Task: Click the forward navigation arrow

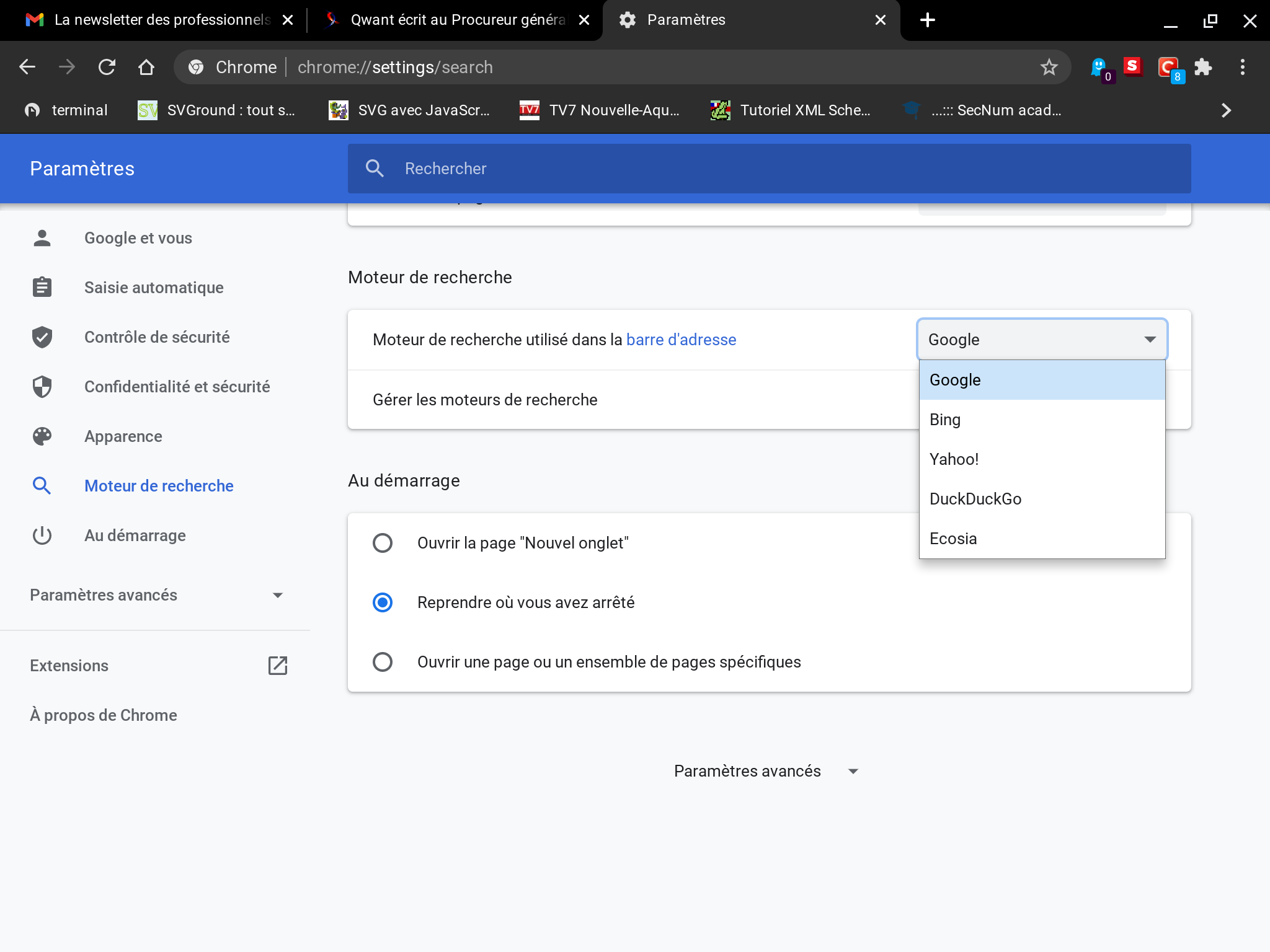Action: [67, 67]
